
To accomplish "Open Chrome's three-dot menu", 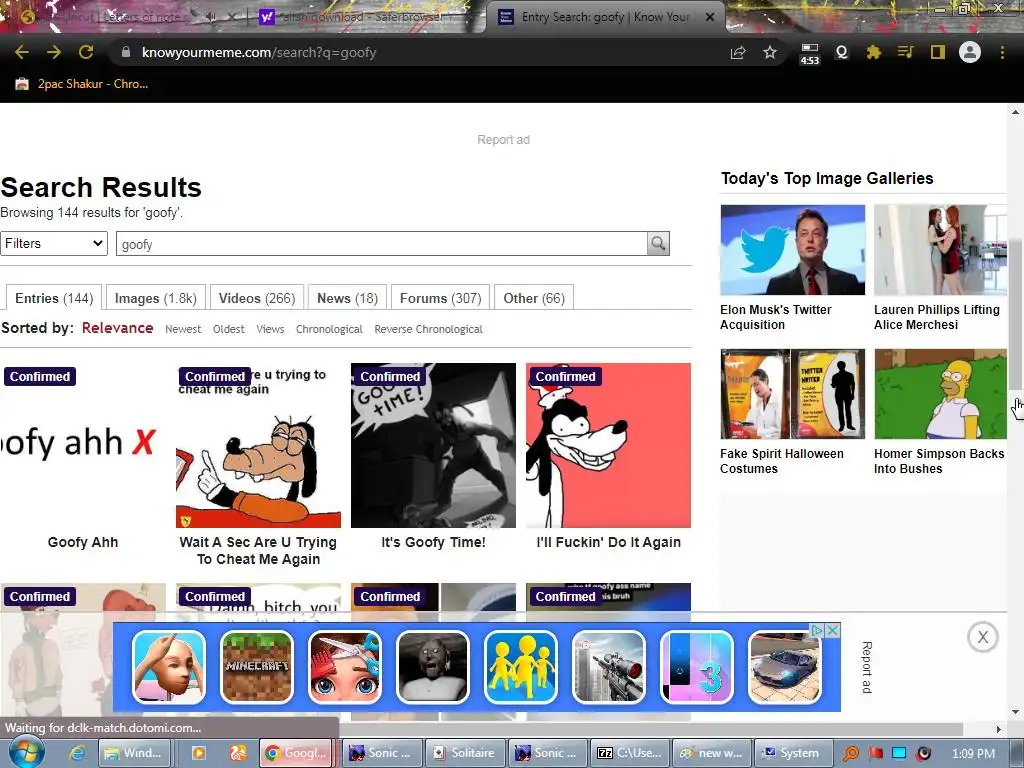I will tap(1002, 52).
